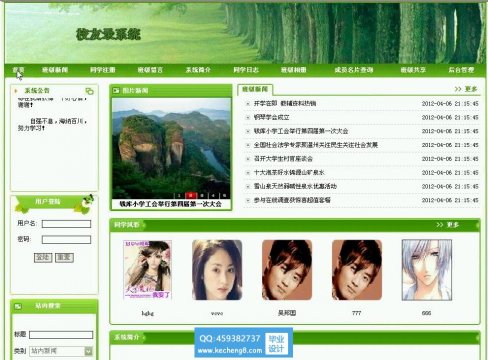Select slide number 1 in photo news
Viewport: 488px width, 360px height.
coord(179,196)
